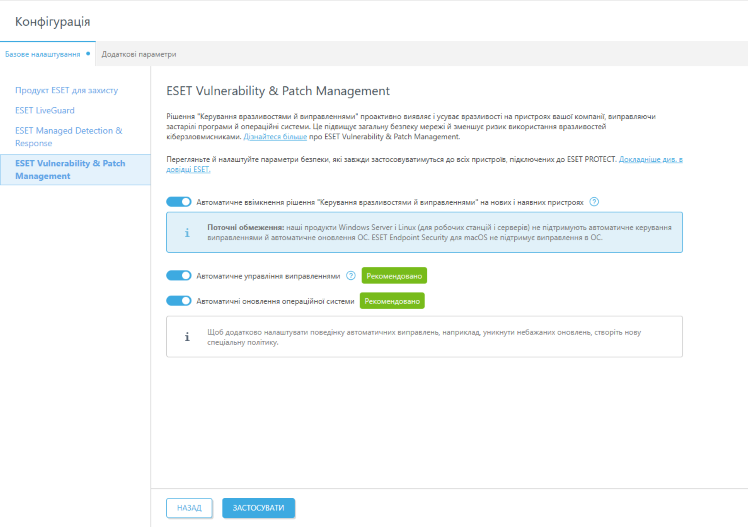The image size is (748, 527).
Task: Click the special policy hint text
Action: [424, 337]
